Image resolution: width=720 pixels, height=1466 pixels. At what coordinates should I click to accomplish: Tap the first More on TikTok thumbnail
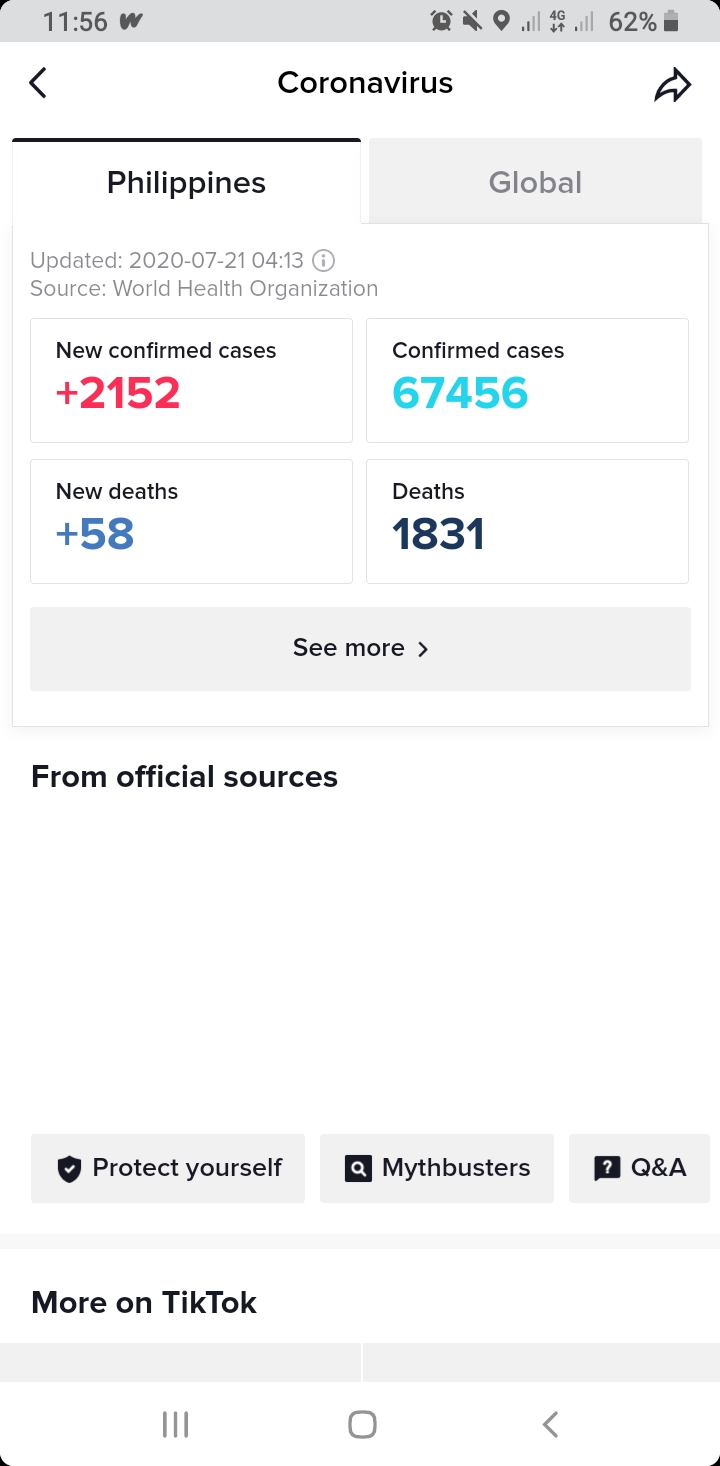[x=180, y=1362]
